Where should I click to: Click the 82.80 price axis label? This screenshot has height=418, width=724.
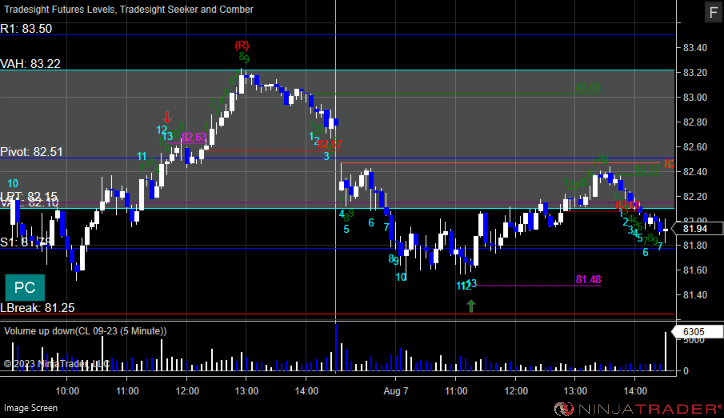694,122
